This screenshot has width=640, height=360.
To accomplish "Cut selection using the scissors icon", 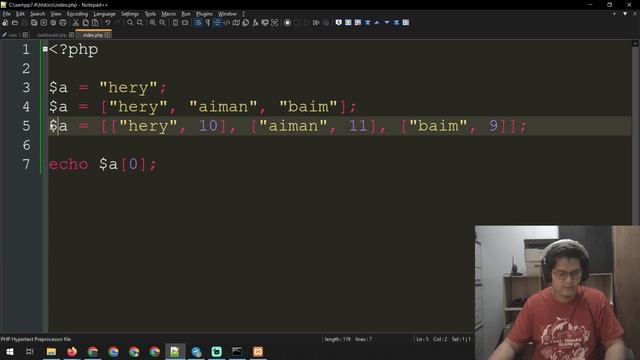I will [76, 23].
